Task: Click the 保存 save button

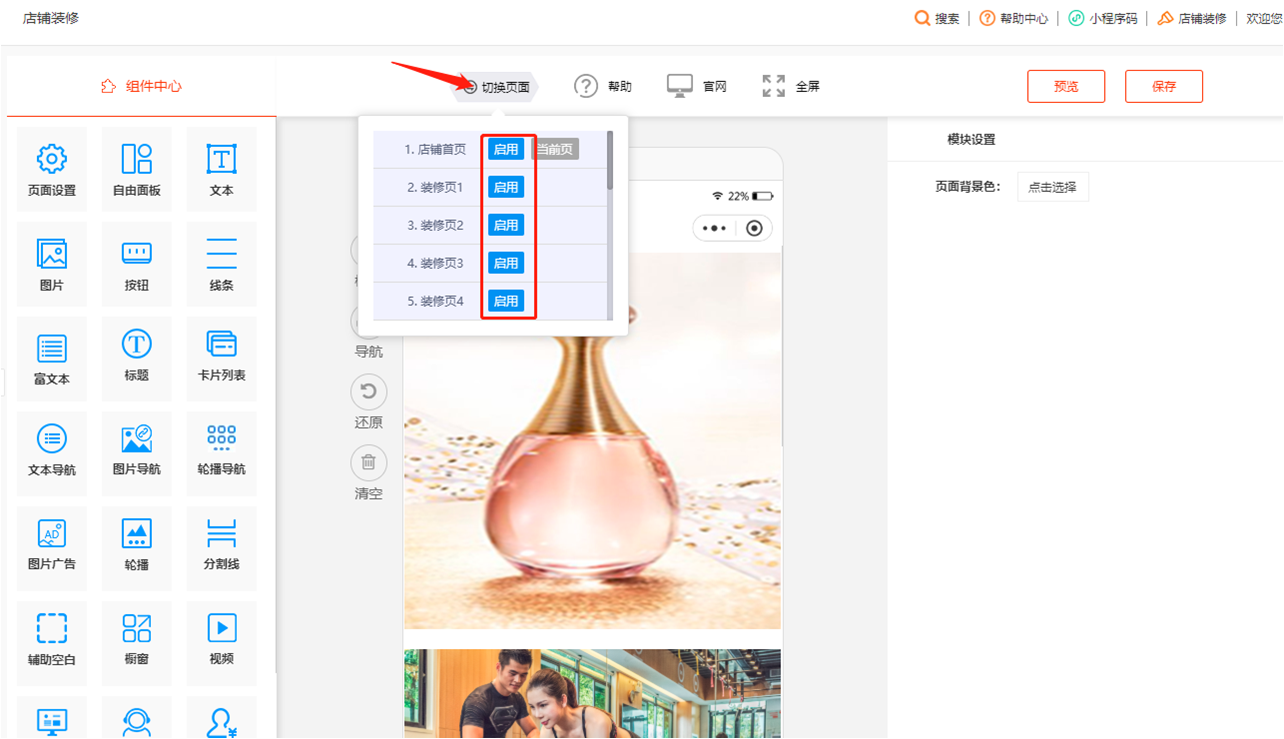Action: pyautogui.click(x=1164, y=87)
